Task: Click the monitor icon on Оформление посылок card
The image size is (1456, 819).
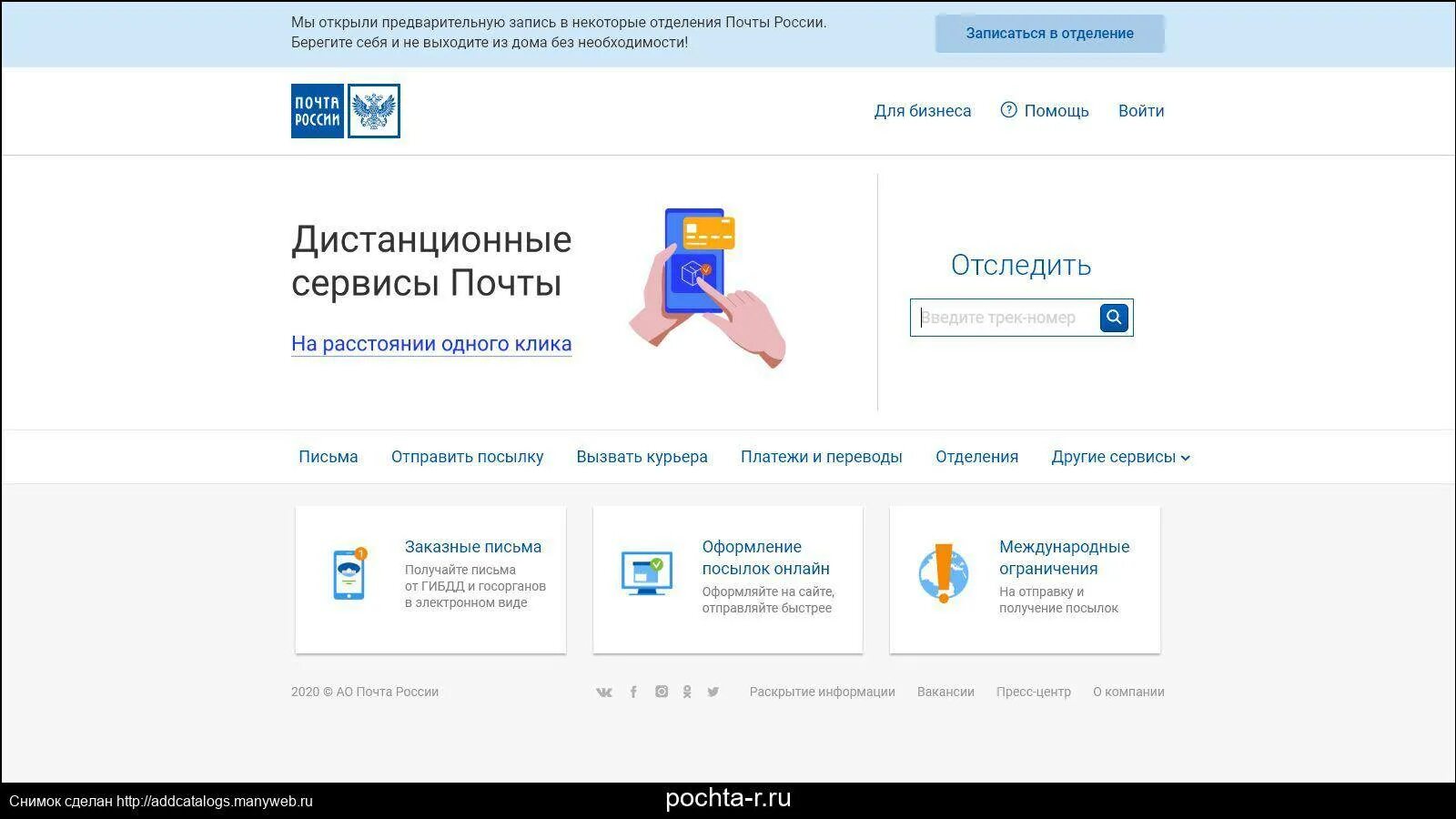Action: pyautogui.click(x=647, y=574)
